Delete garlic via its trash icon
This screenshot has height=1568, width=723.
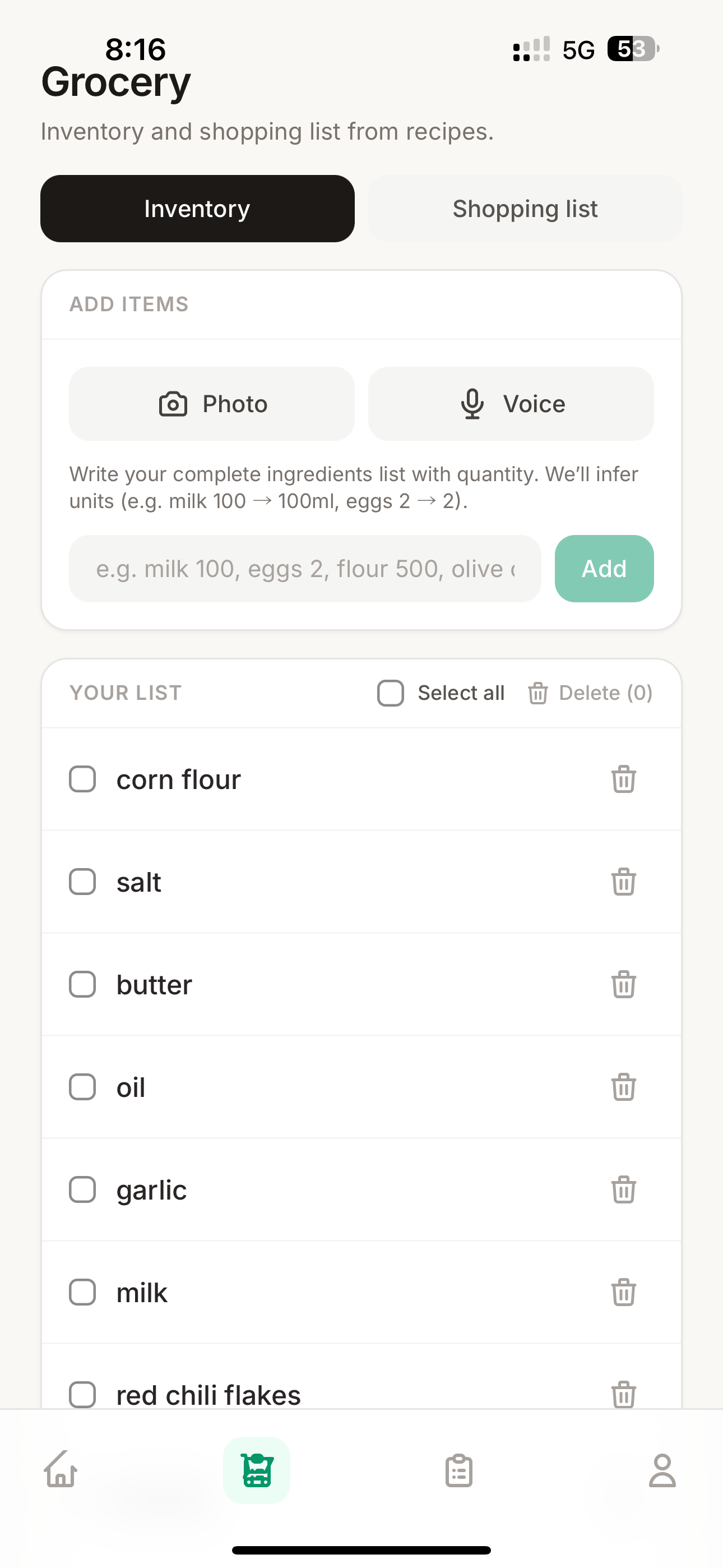[x=623, y=1190]
